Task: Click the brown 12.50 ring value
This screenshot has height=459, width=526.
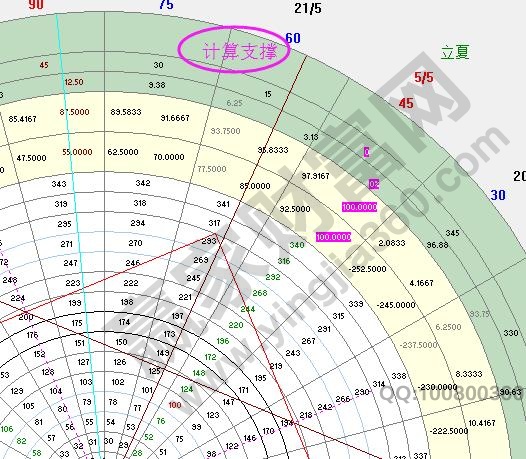Action: pos(74,82)
